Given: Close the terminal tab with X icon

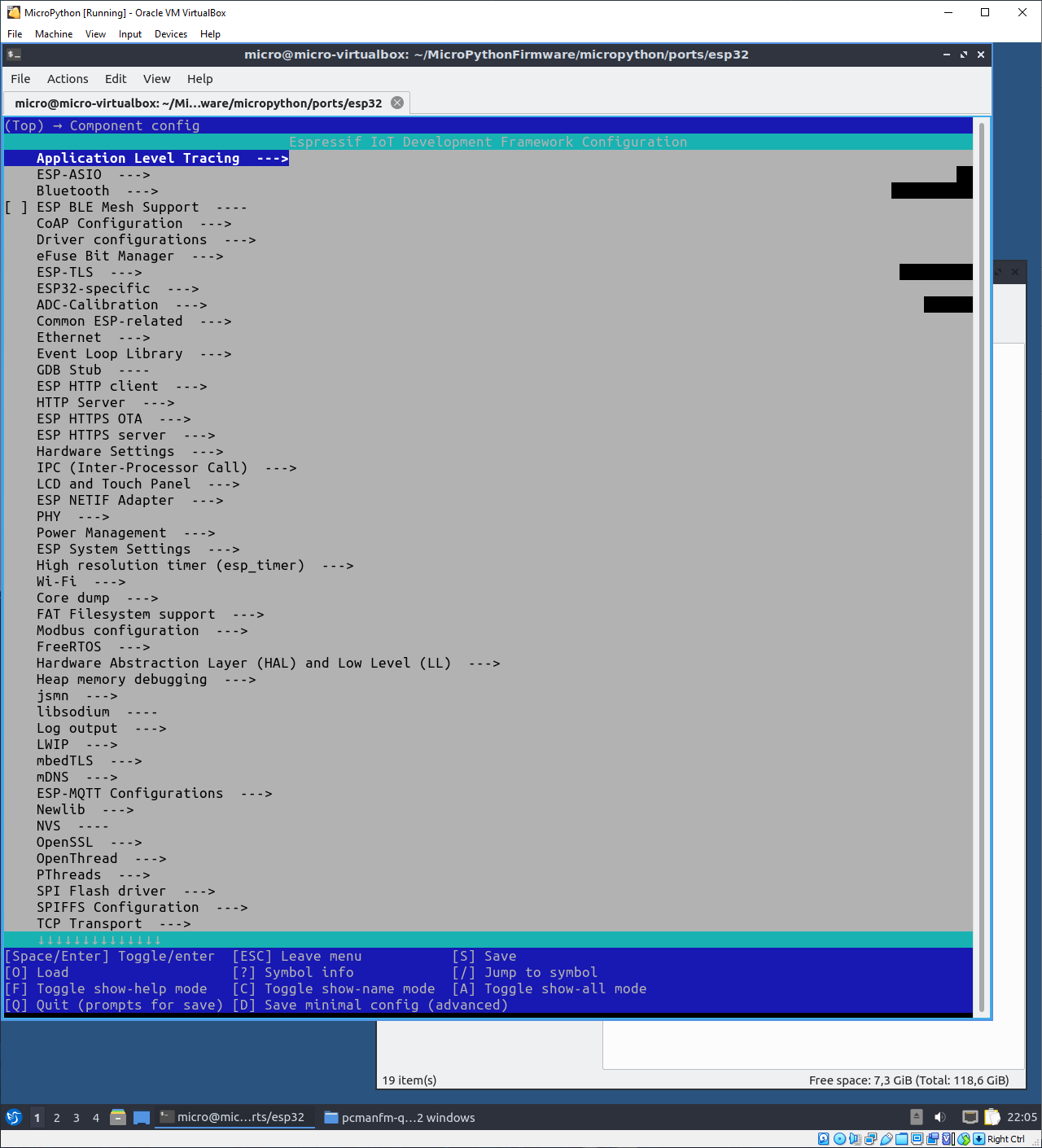Looking at the screenshot, I should point(397,103).
